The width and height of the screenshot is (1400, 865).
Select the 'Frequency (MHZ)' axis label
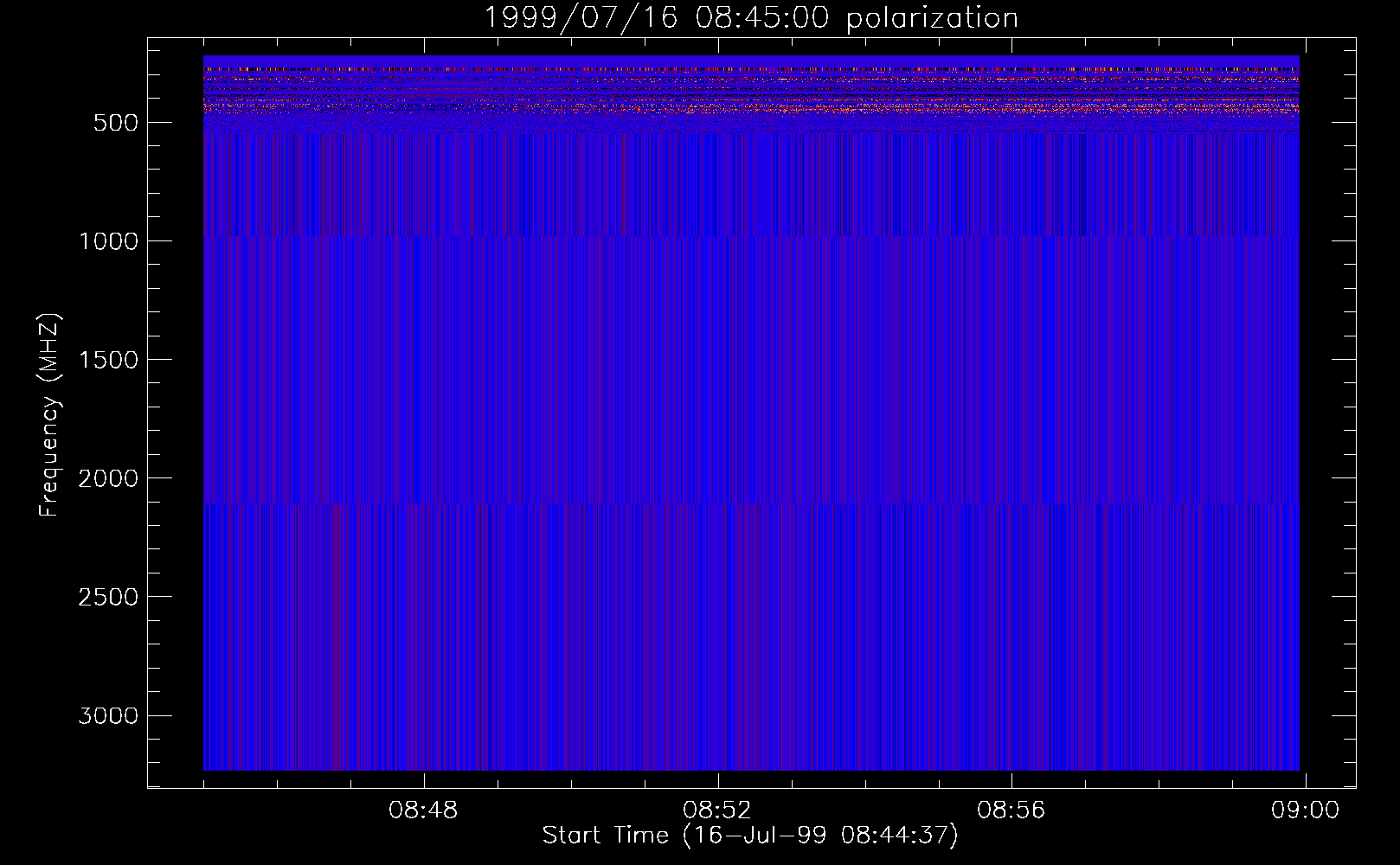[x=49, y=414]
